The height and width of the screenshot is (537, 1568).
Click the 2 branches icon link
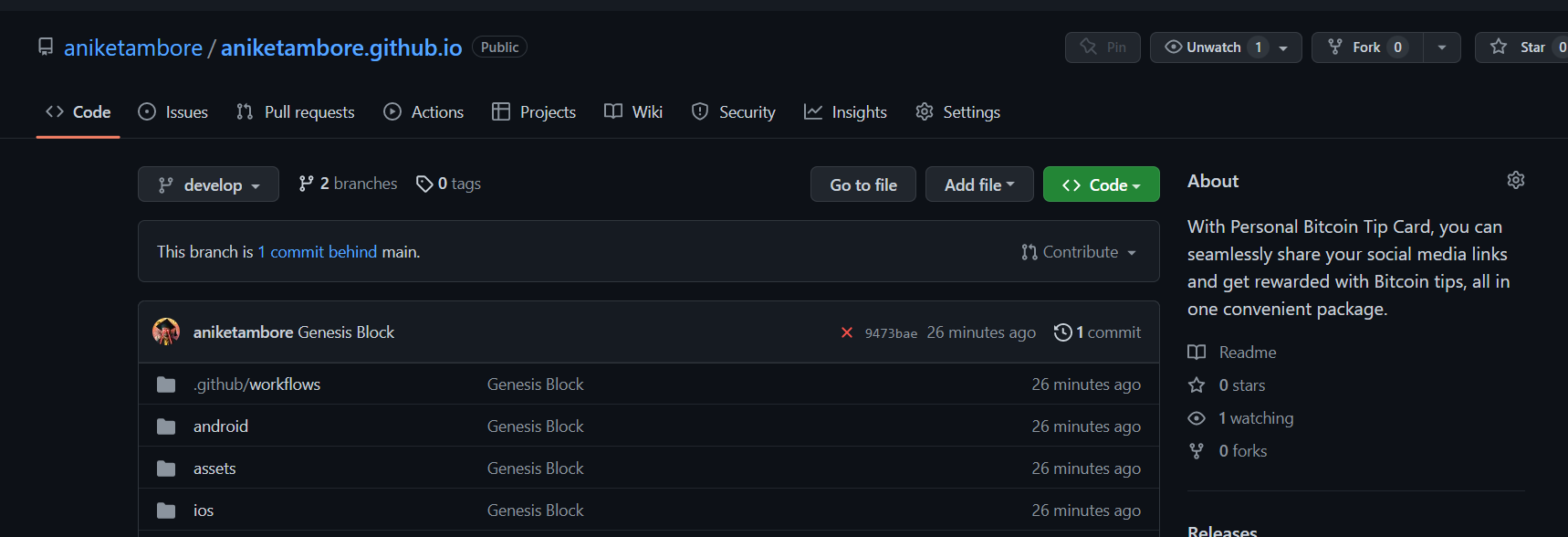point(307,184)
